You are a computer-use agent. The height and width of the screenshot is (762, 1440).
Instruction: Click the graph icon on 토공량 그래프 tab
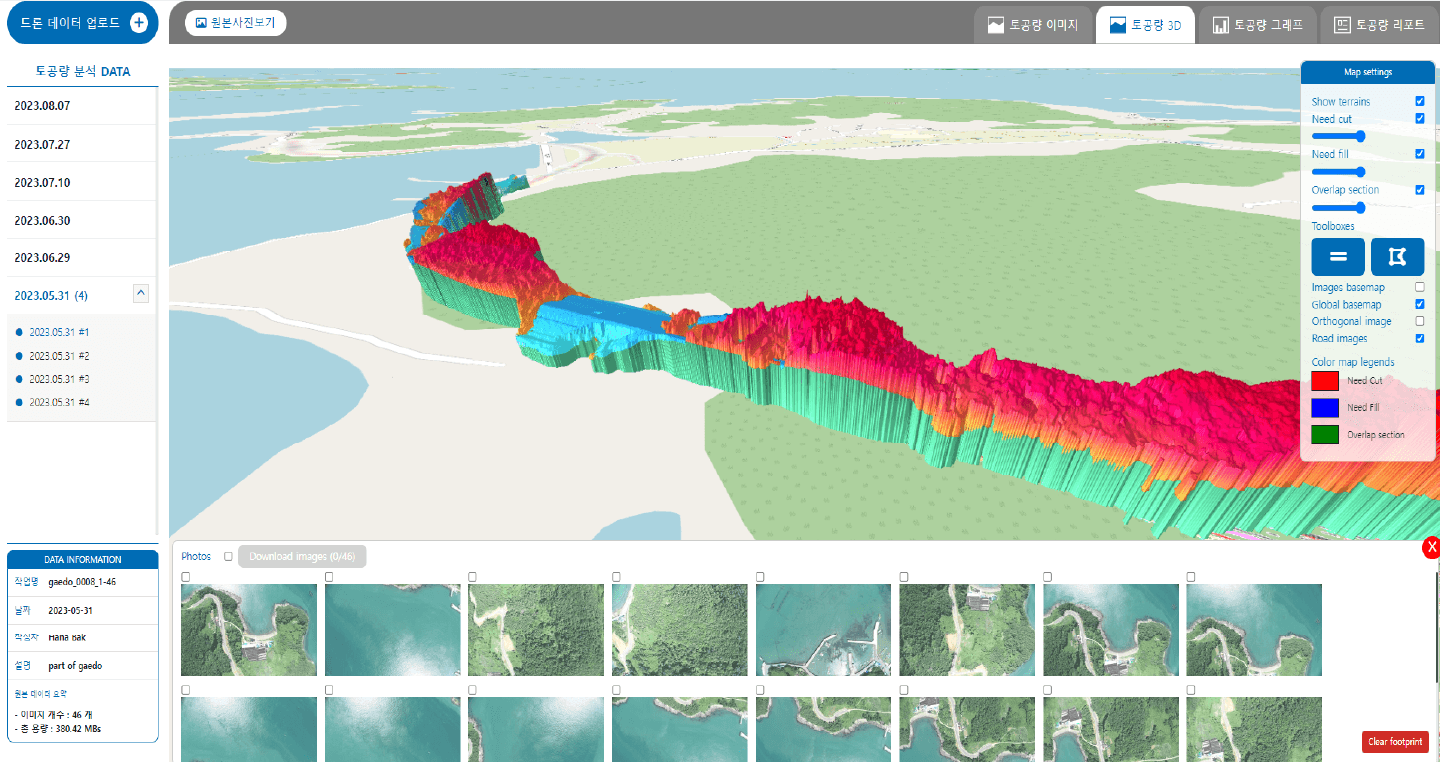point(1220,25)
